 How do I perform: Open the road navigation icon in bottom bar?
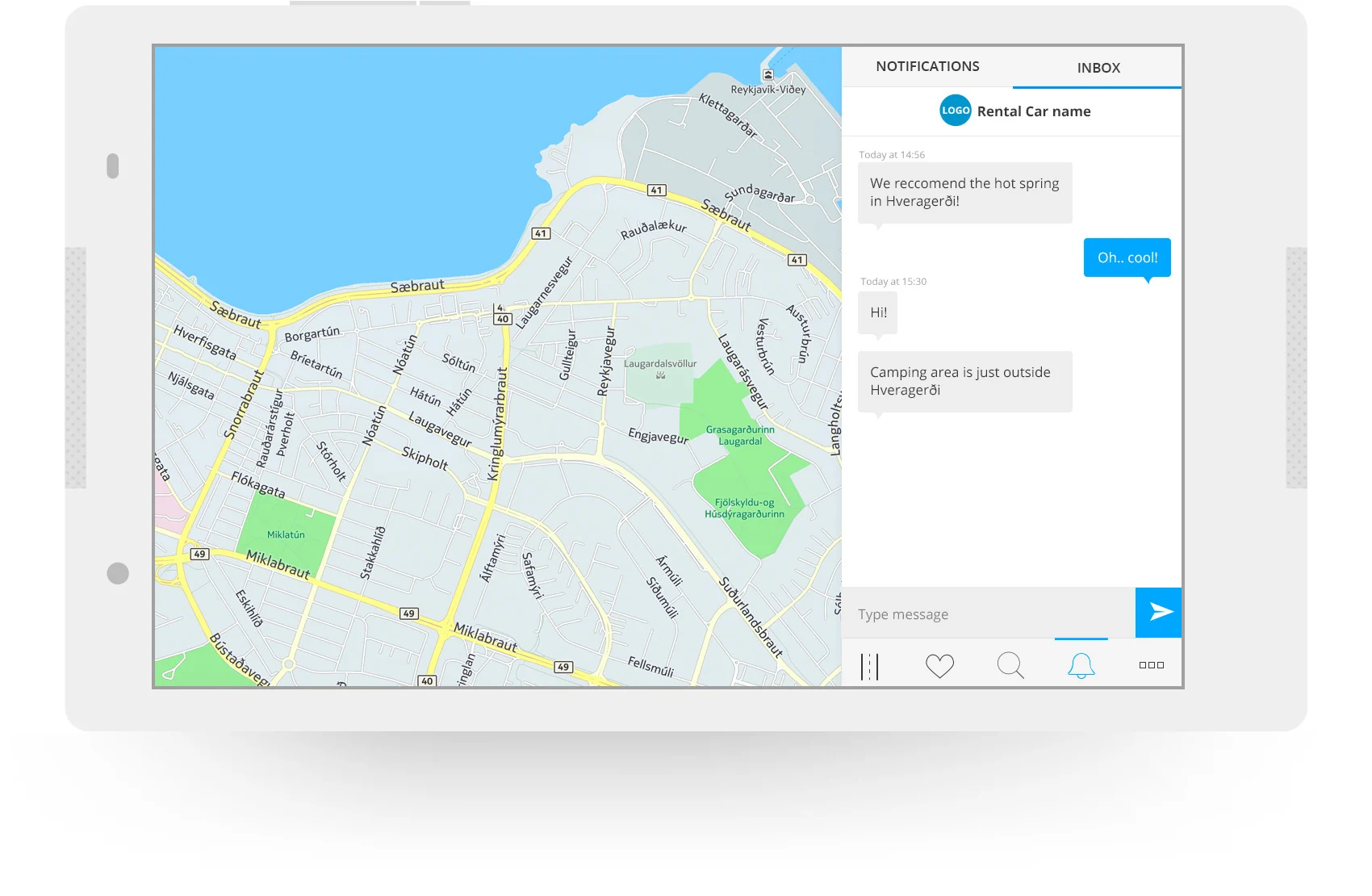pyautogui.click(x=869, y=666)
